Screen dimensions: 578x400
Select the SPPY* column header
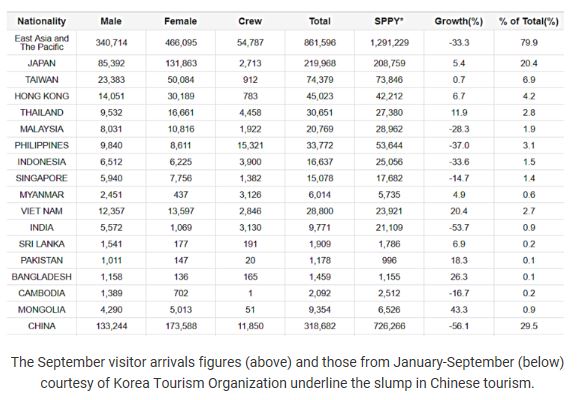tap(389, 21)
